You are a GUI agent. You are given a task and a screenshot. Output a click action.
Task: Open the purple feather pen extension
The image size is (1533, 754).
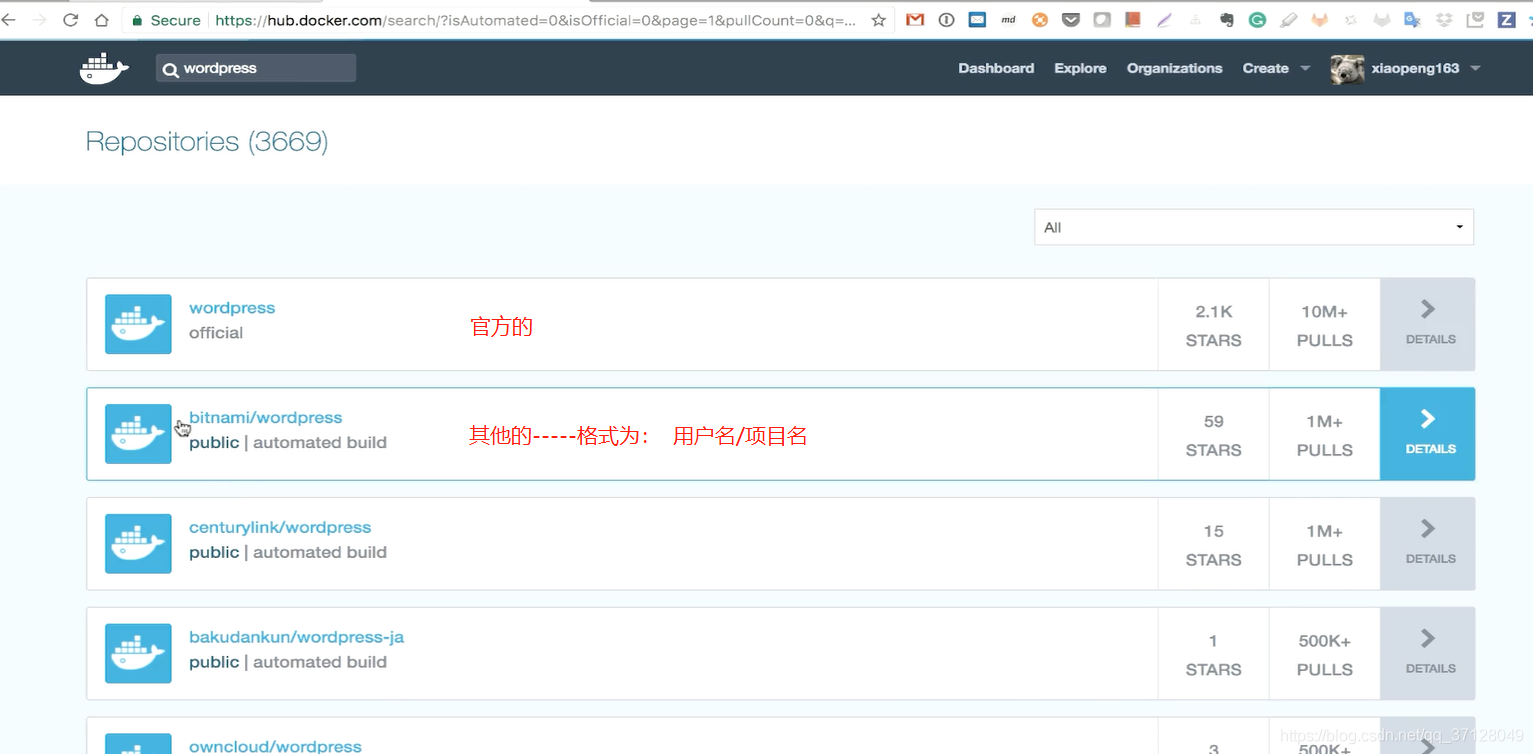[1164, 20]
